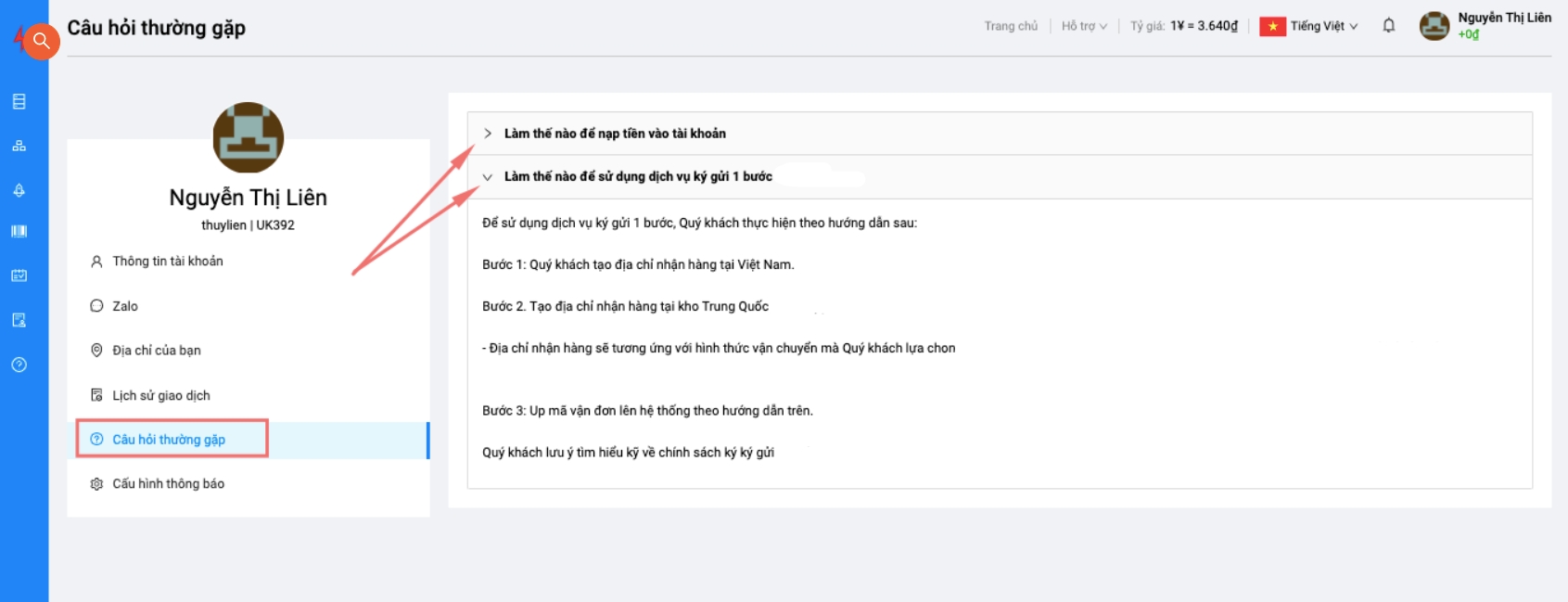Open Lịch sử giao dịch
The image size is (1568, 602).
160,395
